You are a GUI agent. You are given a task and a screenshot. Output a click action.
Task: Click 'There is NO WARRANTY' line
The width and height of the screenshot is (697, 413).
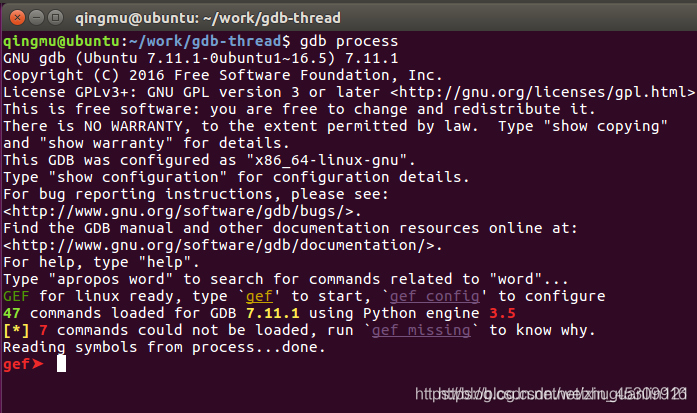pos(335,126)
